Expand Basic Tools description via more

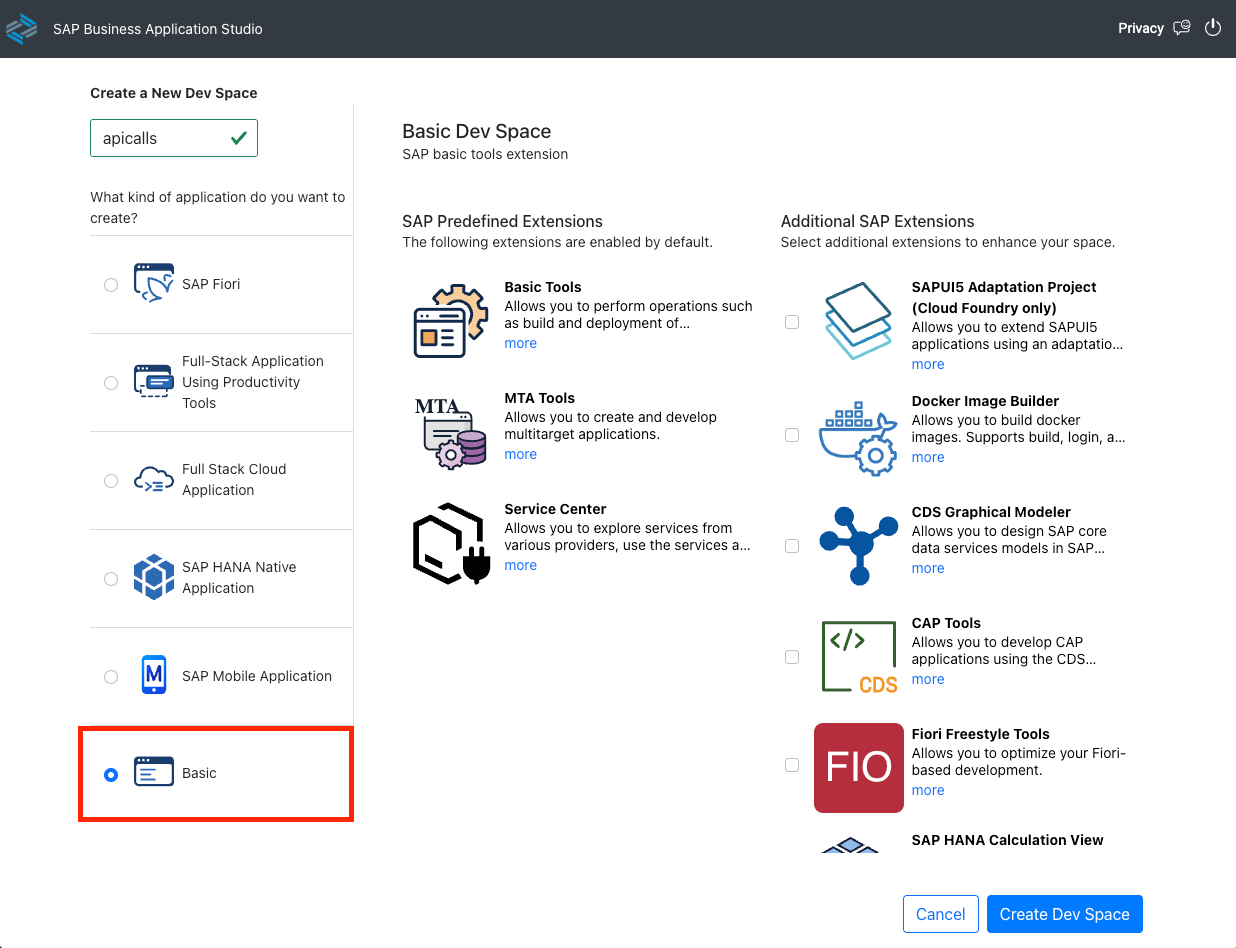[520, 343]
